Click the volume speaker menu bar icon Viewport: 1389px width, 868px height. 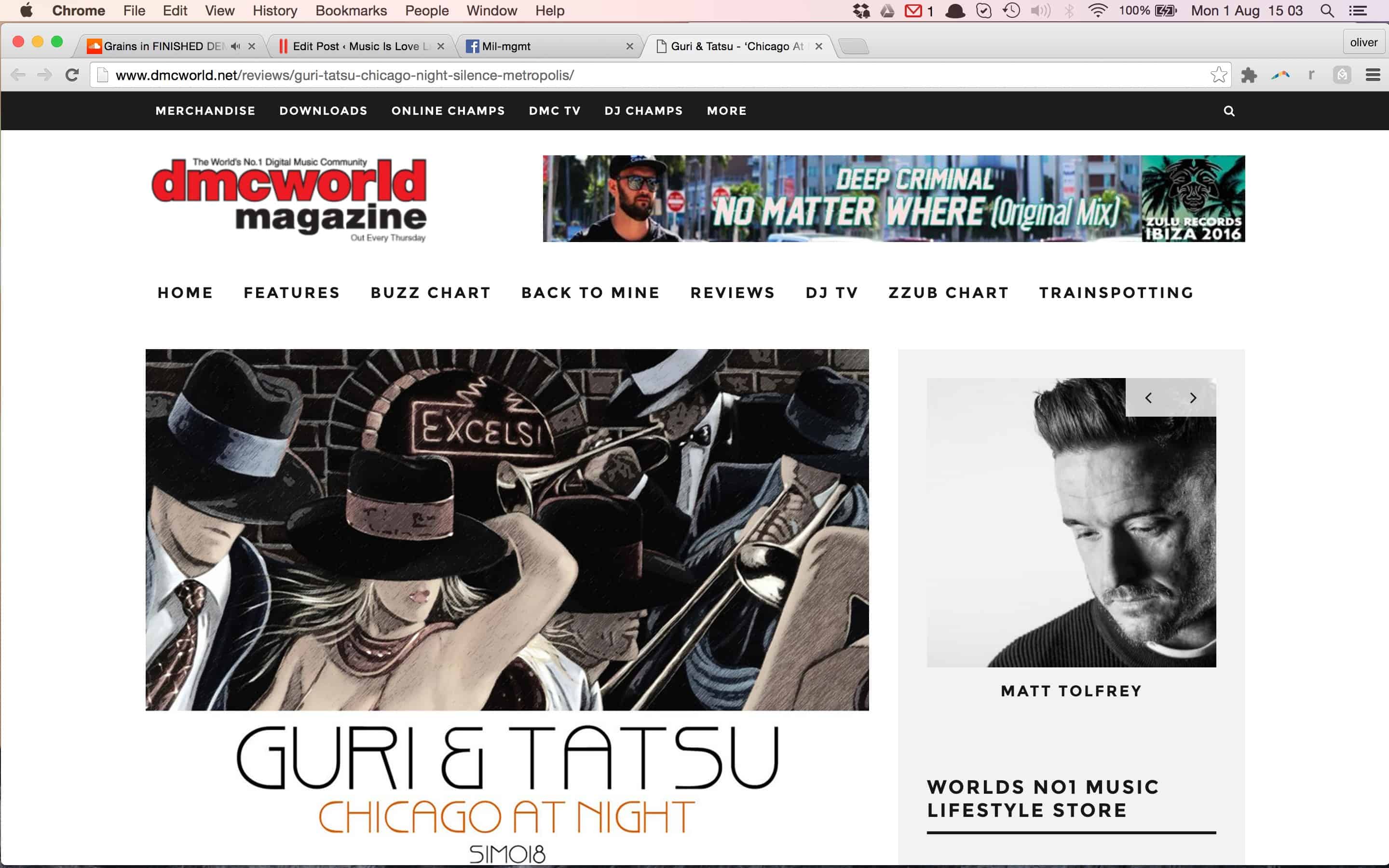tap(1040, 10)
